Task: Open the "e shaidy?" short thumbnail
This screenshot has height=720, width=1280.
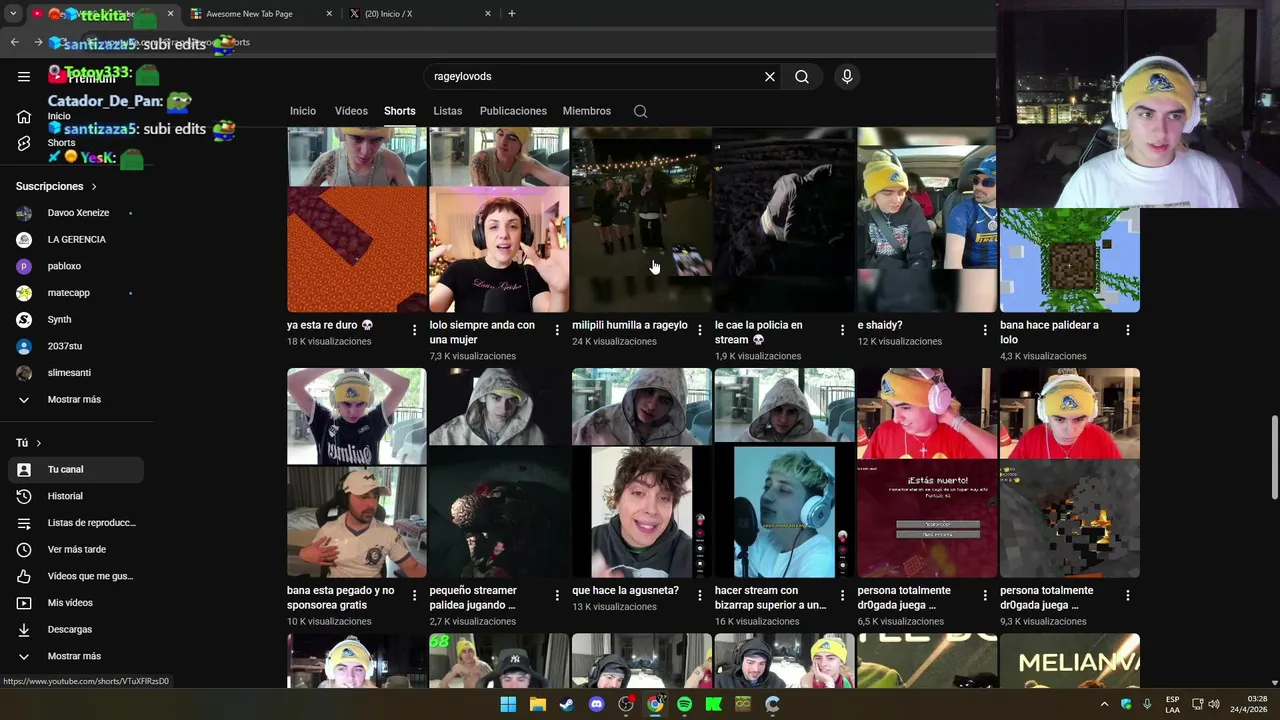Action: pos(927,220)
